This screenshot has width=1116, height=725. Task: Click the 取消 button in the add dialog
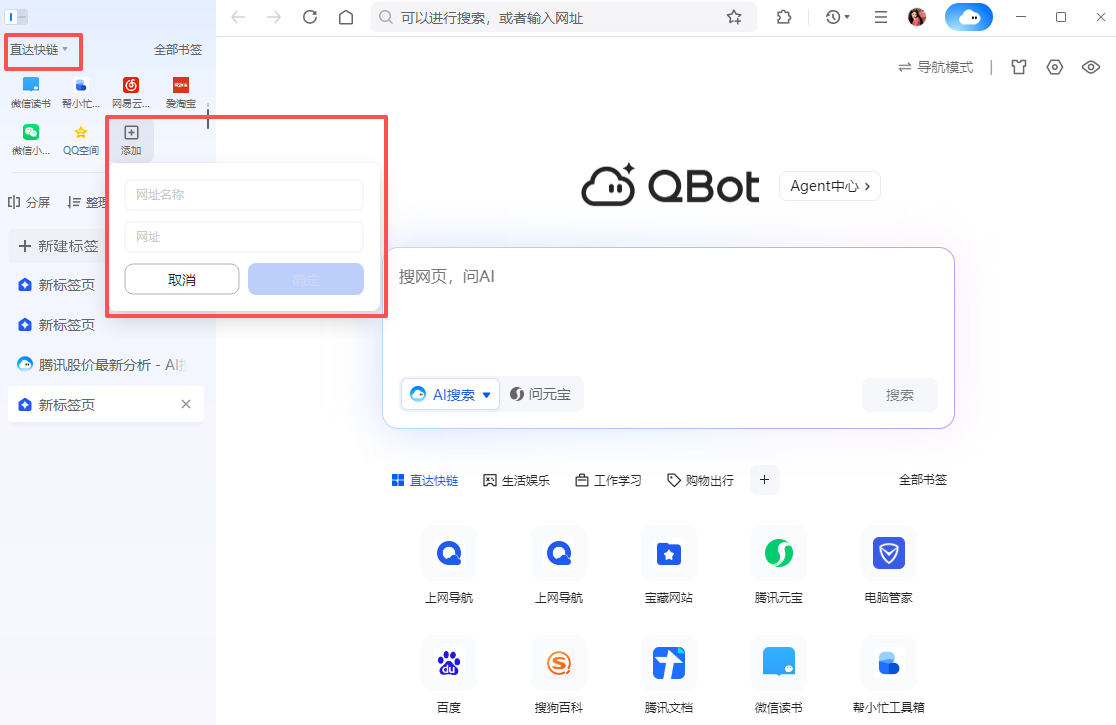click(181, 279)
